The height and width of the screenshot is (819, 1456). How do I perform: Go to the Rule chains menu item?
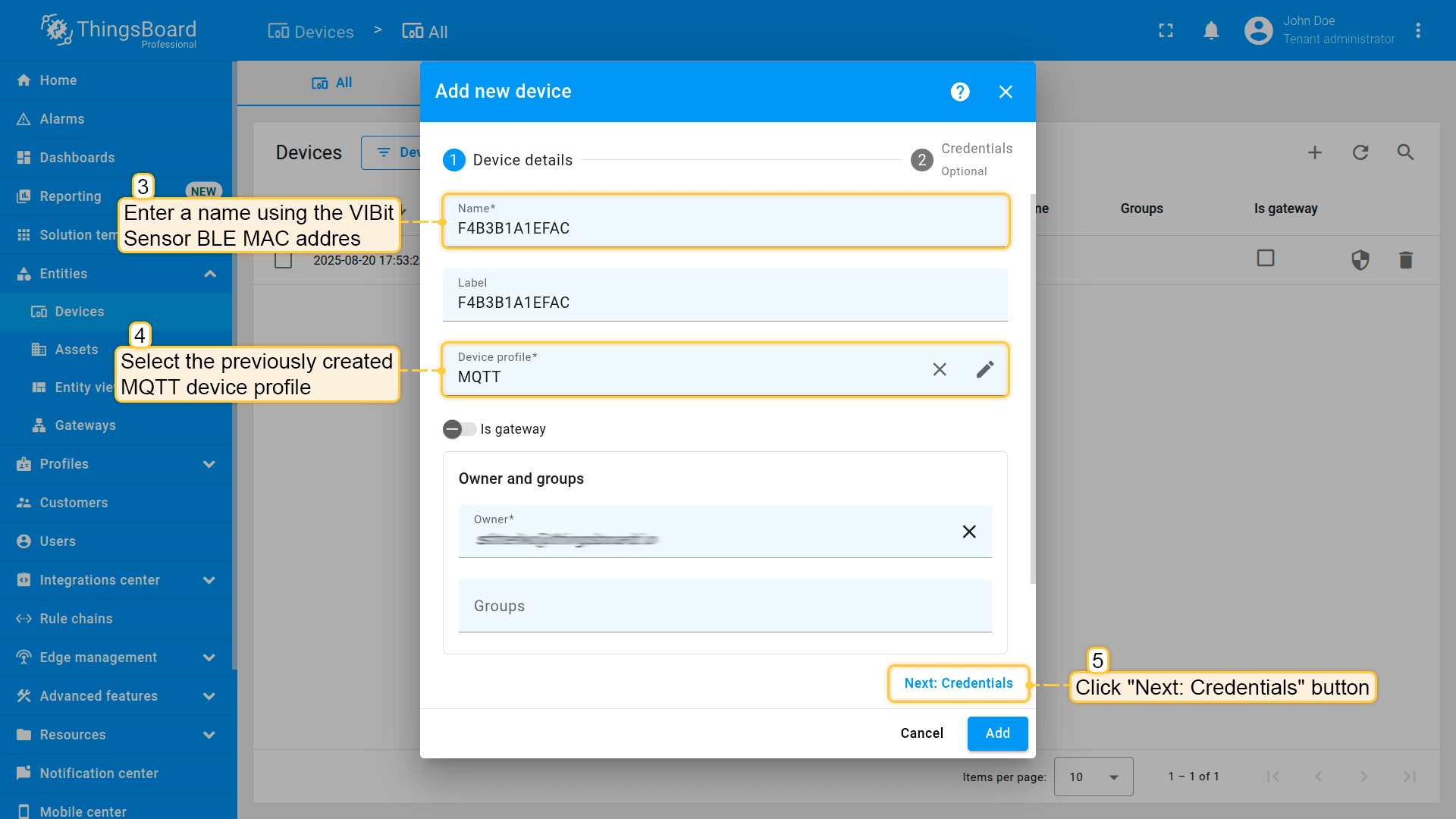click(x=76, y=619)
